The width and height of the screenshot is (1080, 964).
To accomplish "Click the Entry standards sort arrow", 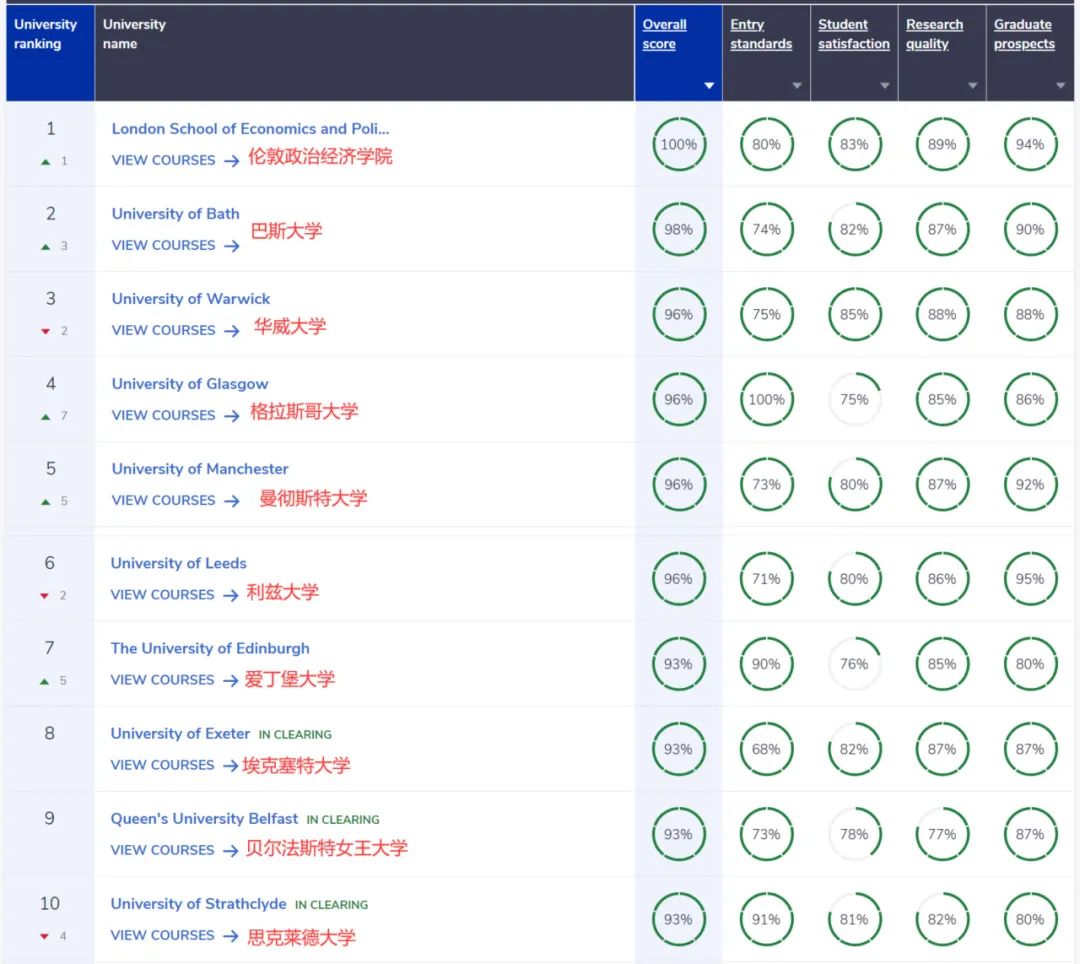I will pyautogui.click(x=797, y=85).
